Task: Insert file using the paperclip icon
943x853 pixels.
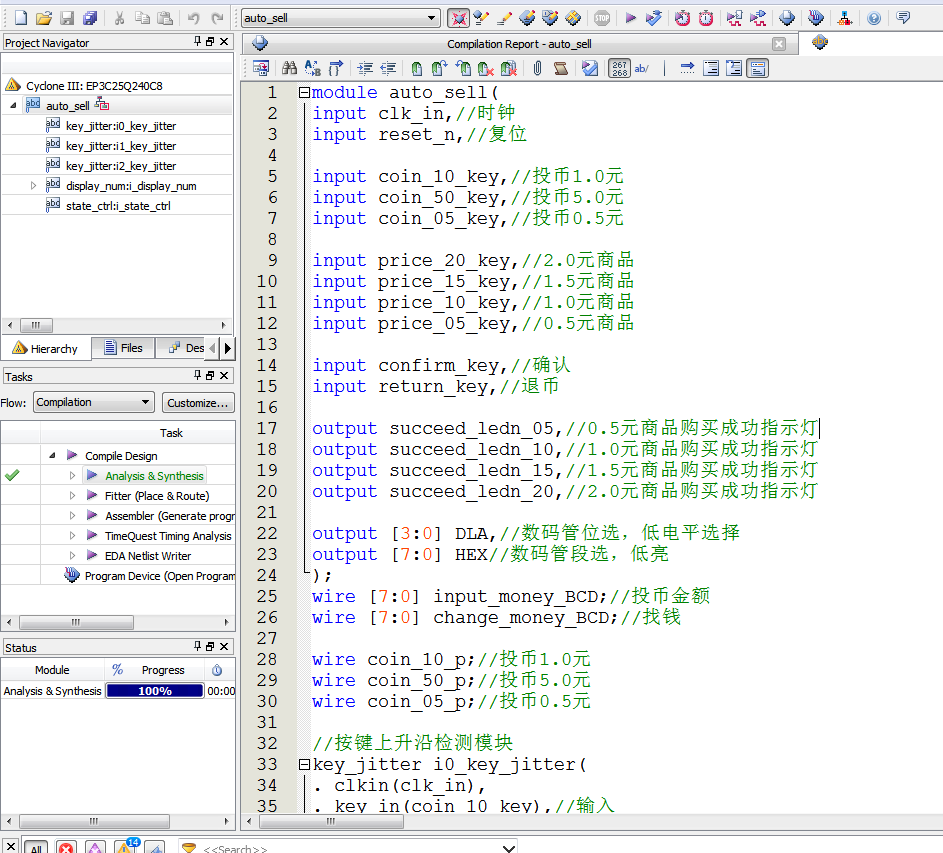Action: (538, 68)
